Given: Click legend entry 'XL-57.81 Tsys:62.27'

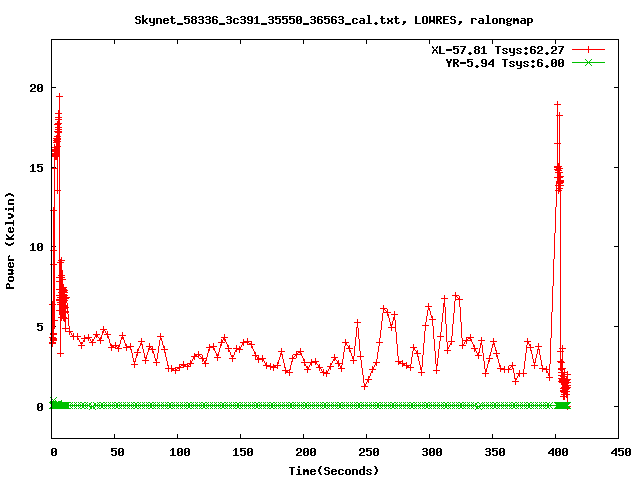Looking at the screenshot, I should click(498, 50).
